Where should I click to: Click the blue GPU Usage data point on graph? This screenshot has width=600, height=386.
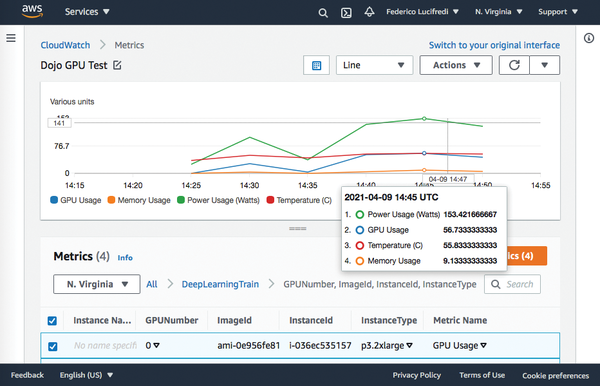(x=424, y=153)
